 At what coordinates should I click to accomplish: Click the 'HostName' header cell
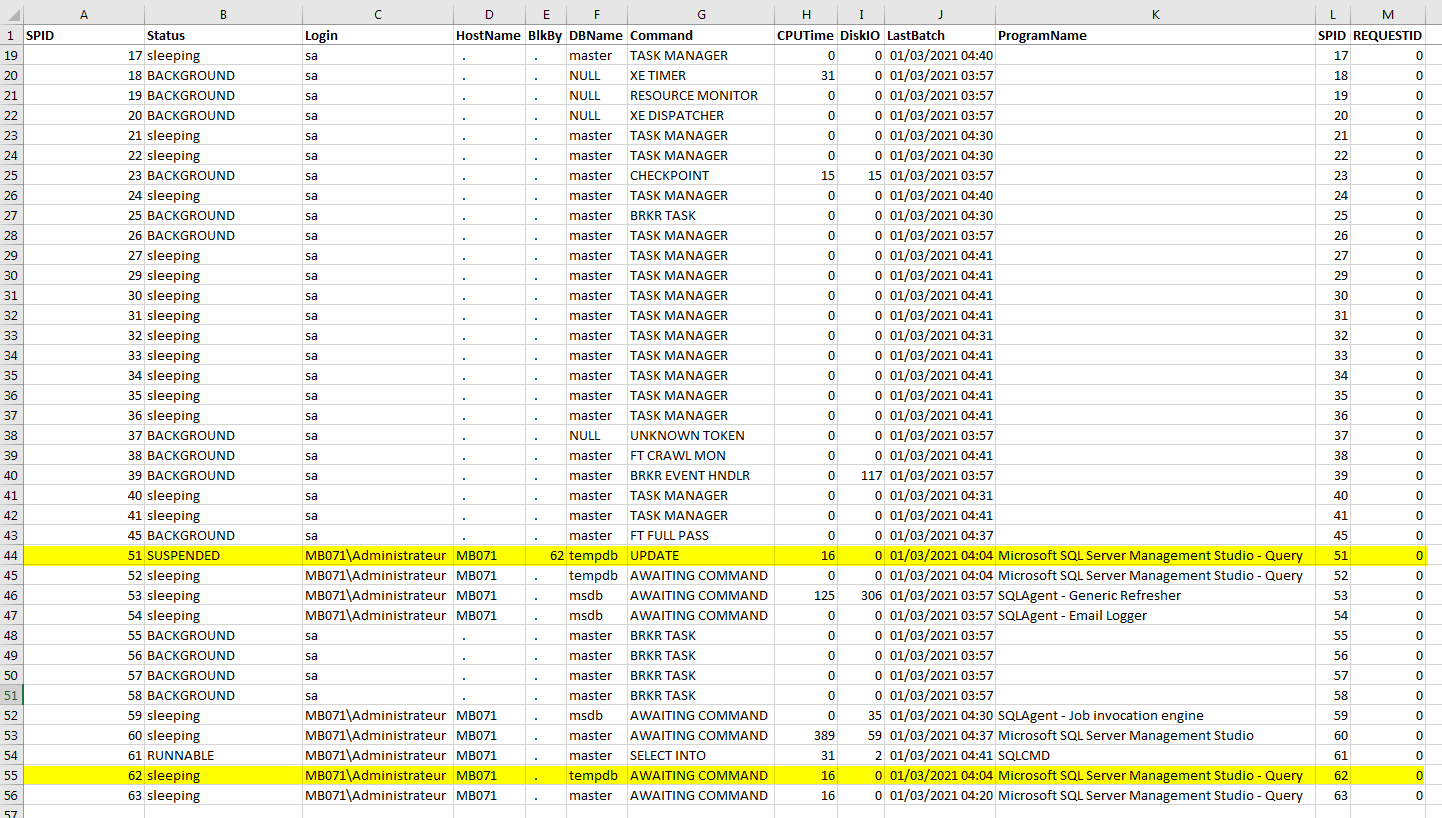tap(489, 35)
